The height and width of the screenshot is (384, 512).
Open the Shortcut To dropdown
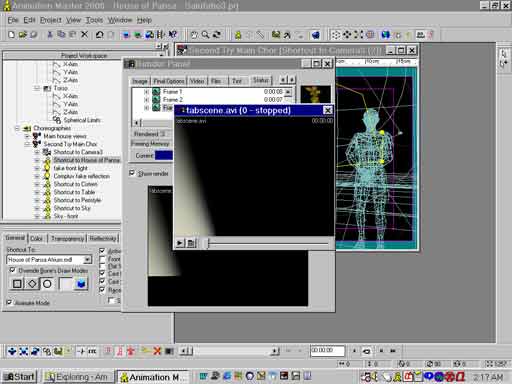87,259
